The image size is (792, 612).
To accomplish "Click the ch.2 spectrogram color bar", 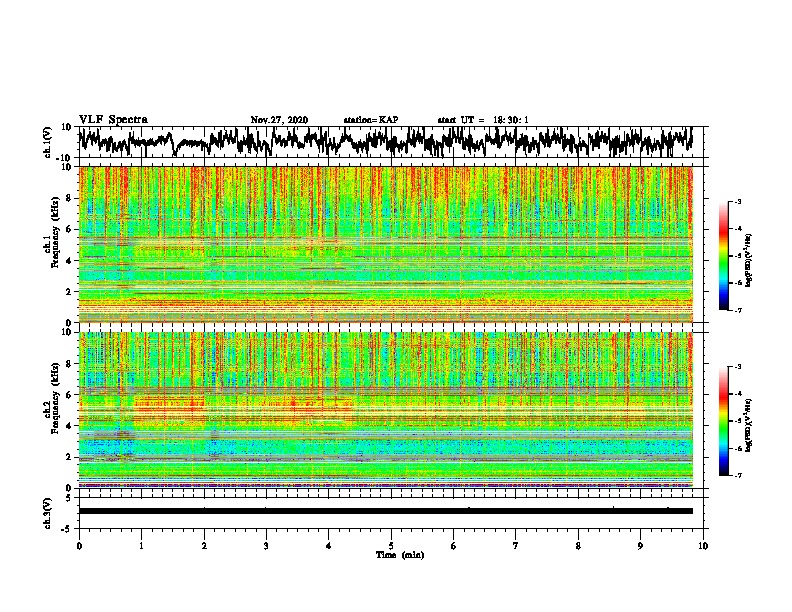I will point(723,421).
